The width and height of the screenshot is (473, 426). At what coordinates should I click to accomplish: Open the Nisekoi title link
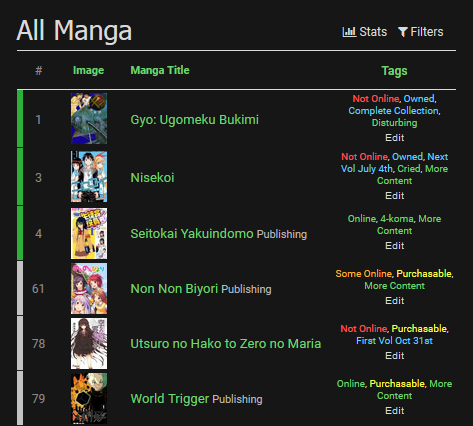pos(152,178)
